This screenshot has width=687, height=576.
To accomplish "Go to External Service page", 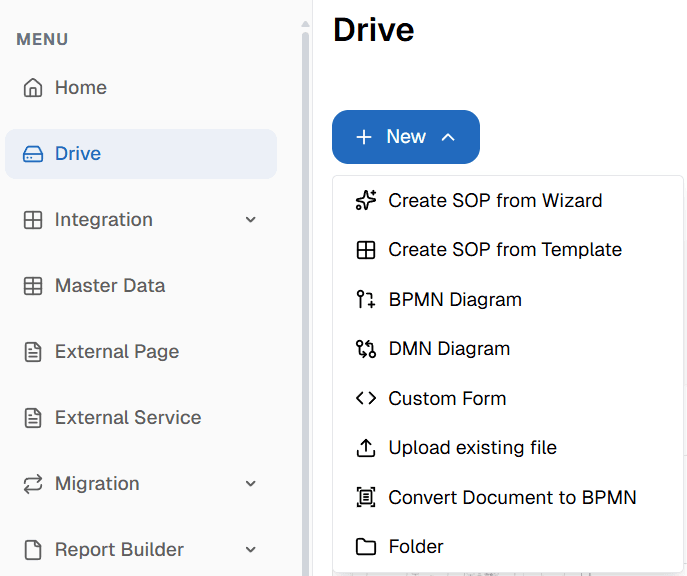I will click(x=127, y=418).
